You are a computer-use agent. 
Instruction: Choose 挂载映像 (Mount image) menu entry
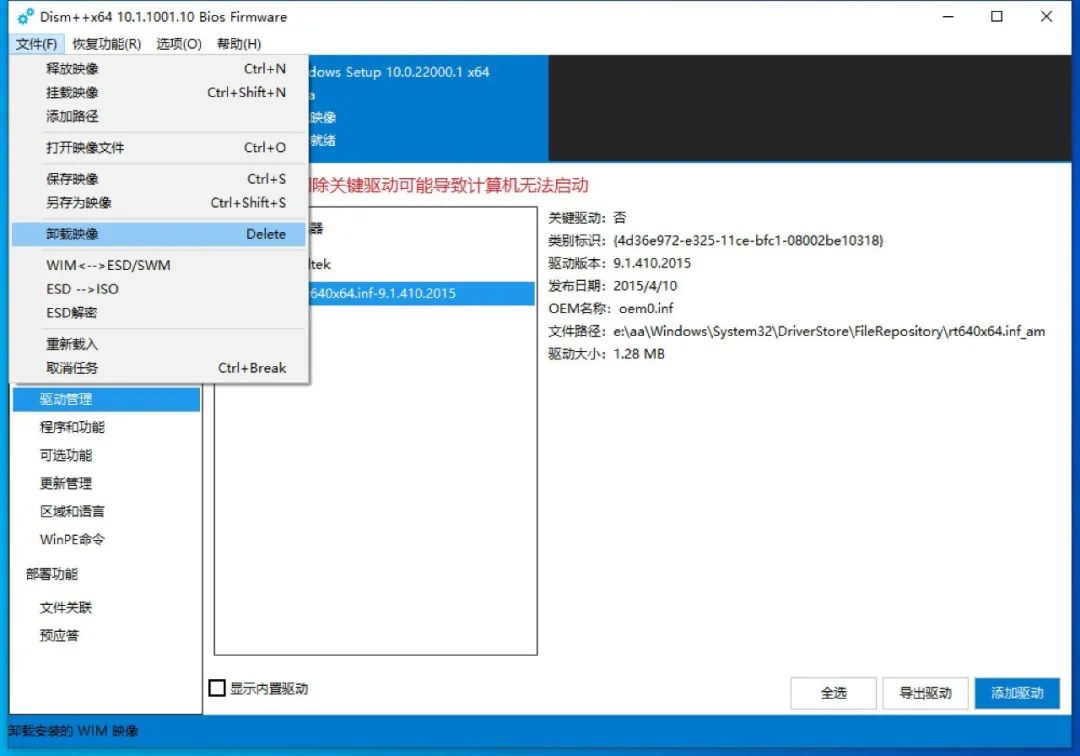63,92
